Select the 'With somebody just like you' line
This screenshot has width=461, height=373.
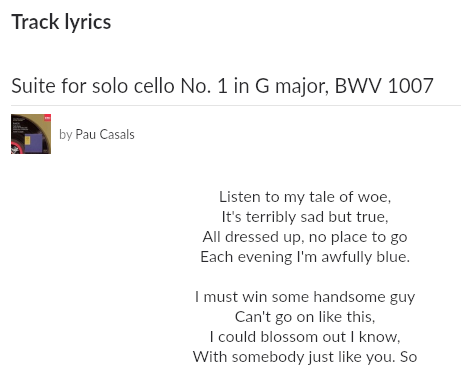[294, 357]
